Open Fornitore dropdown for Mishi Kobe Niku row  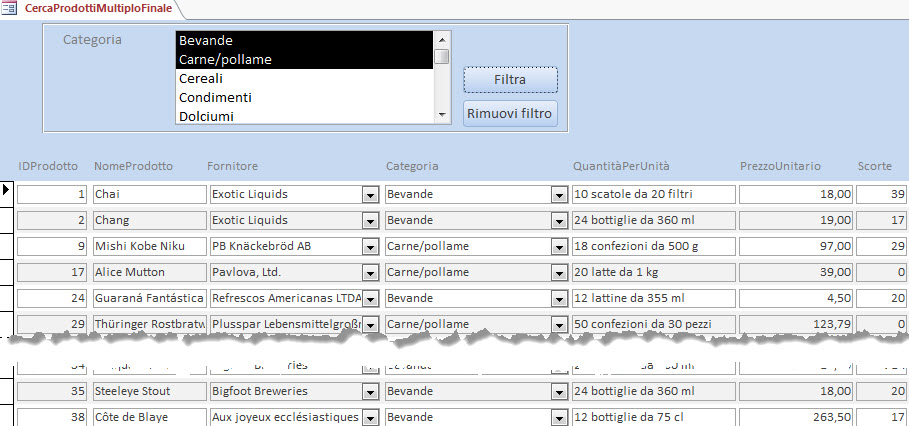point(370,247)
